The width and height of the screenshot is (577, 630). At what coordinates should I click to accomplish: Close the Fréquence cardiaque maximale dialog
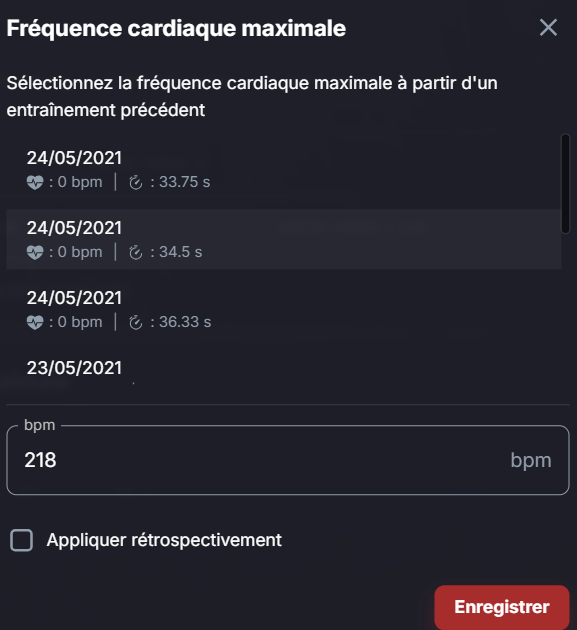pos(548,28)
